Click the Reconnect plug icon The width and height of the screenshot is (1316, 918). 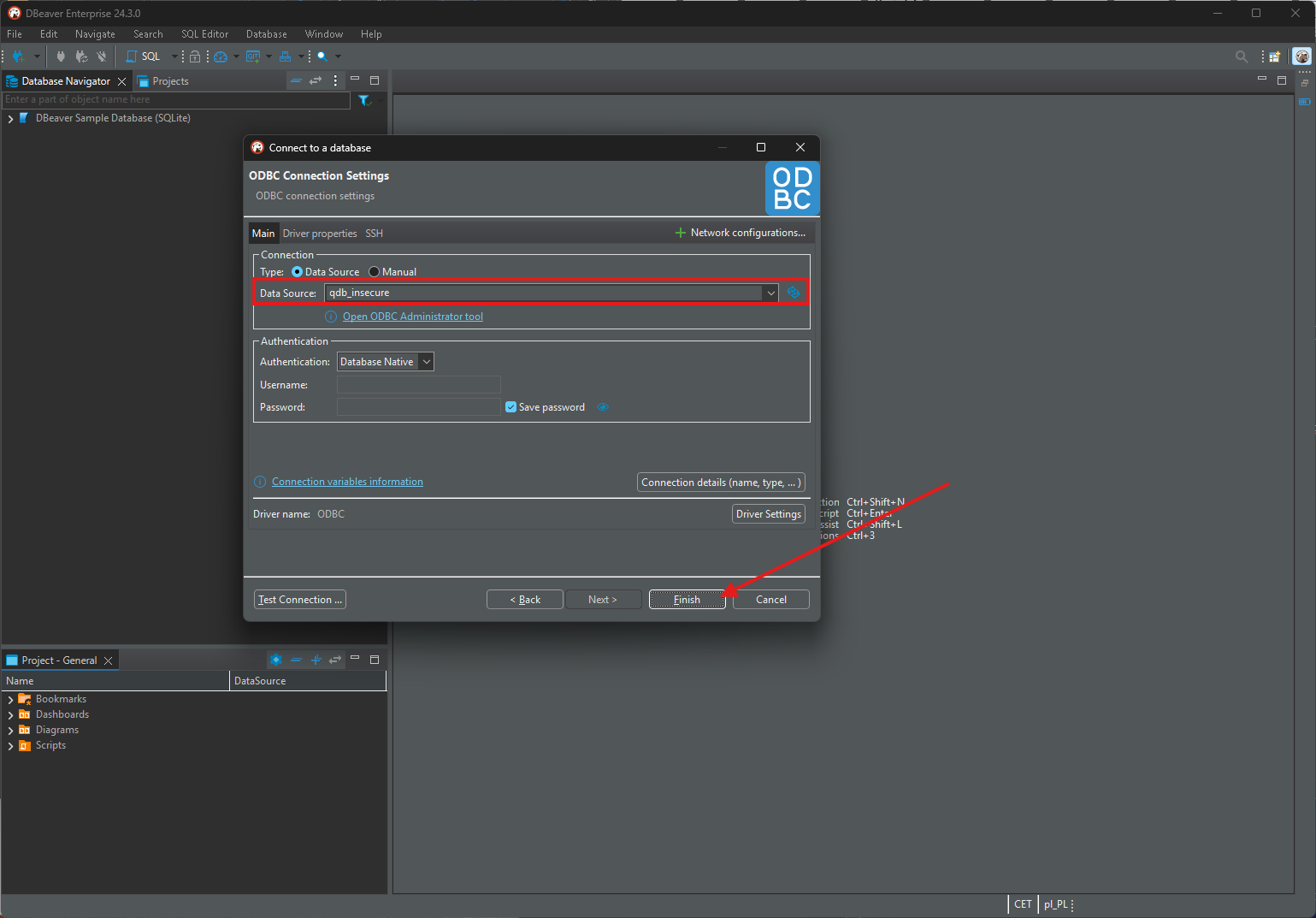[x=81, y=56]
